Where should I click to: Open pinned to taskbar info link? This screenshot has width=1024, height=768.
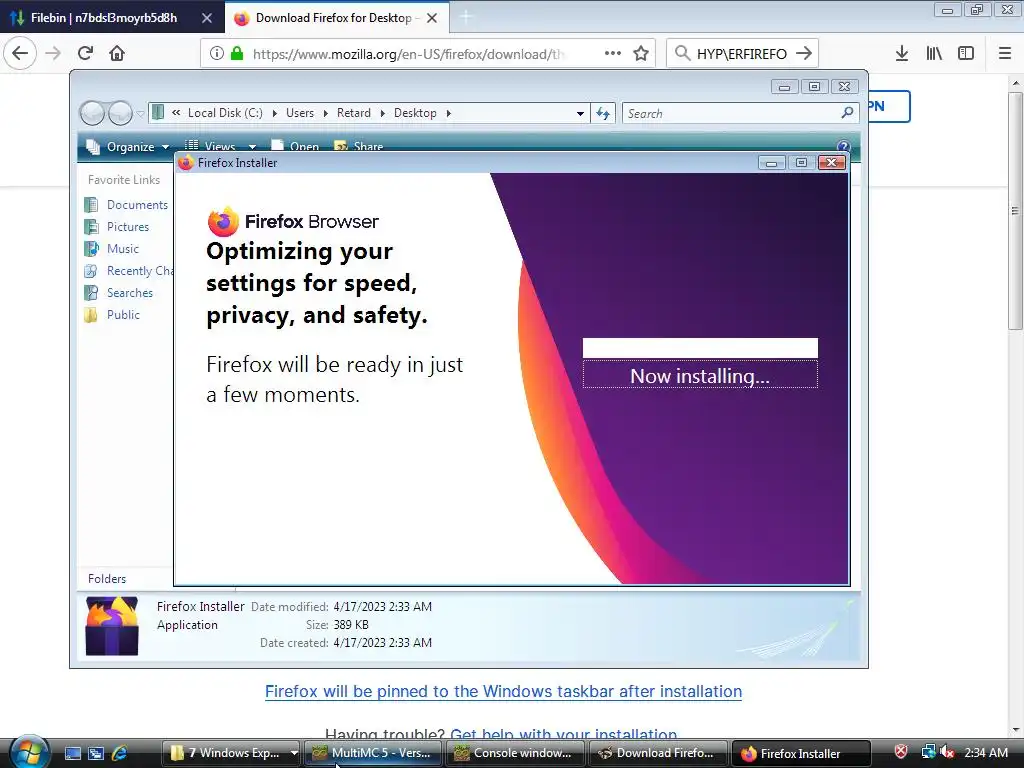[504, 691]
